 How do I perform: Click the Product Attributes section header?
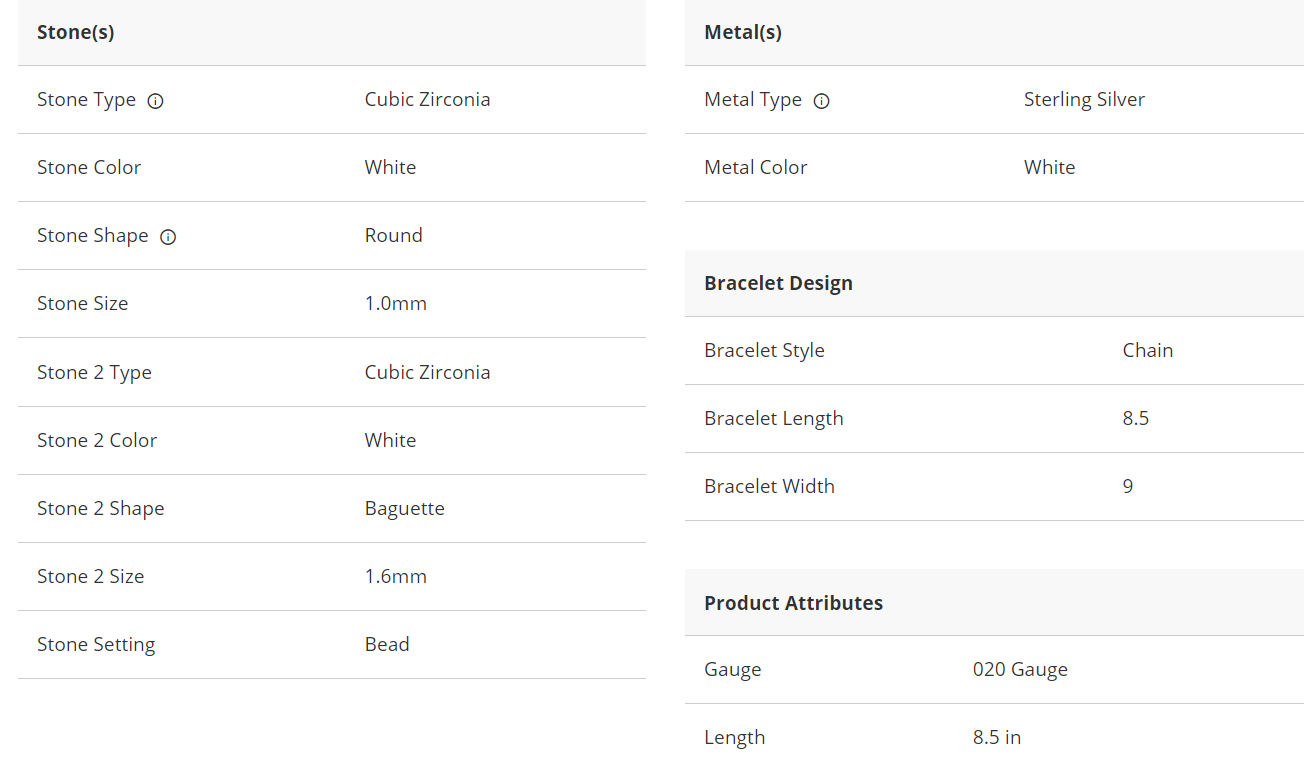(793, 603)
